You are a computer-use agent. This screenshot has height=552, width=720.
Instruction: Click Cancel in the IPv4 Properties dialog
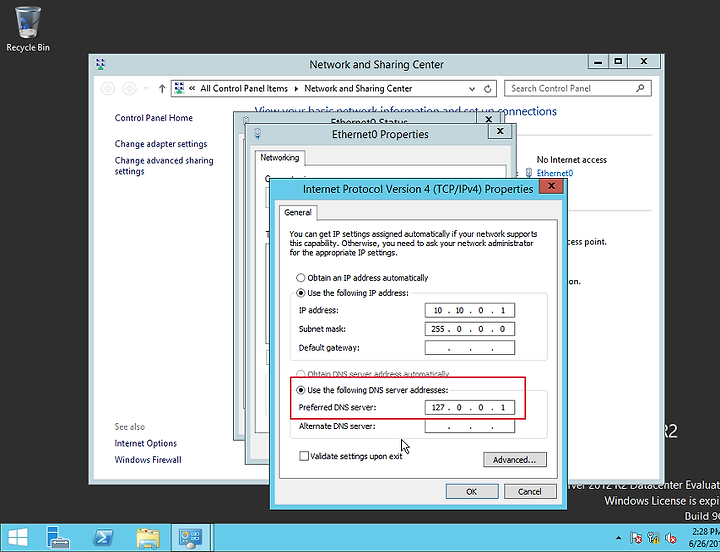(x=530, y=491)
